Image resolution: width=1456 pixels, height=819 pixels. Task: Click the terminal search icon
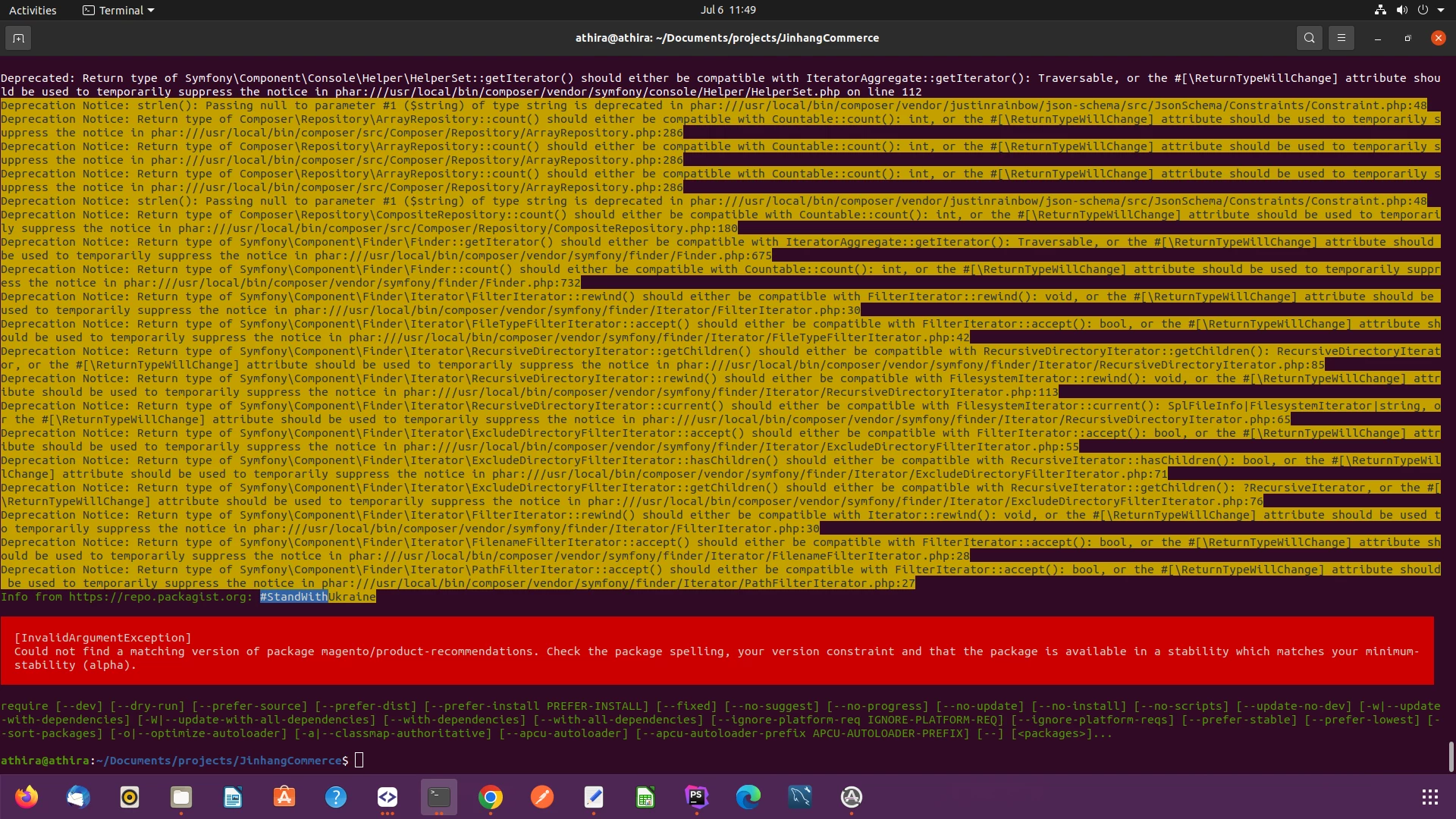coord(1309,38)
